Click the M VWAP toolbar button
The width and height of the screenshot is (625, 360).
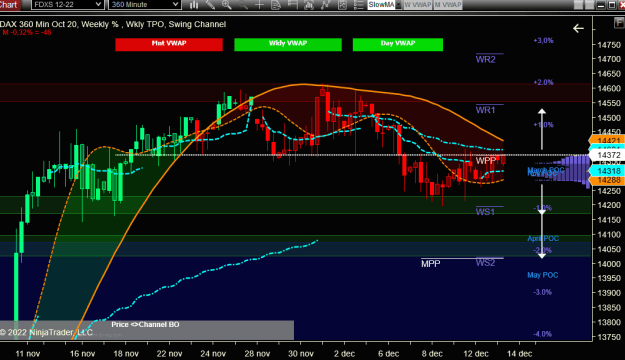coord(448,5)
